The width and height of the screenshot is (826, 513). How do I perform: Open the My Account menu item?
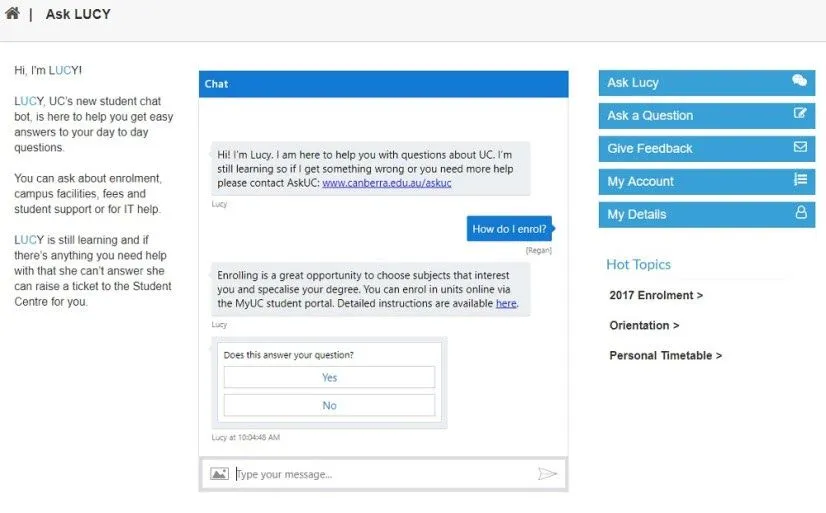706,182
